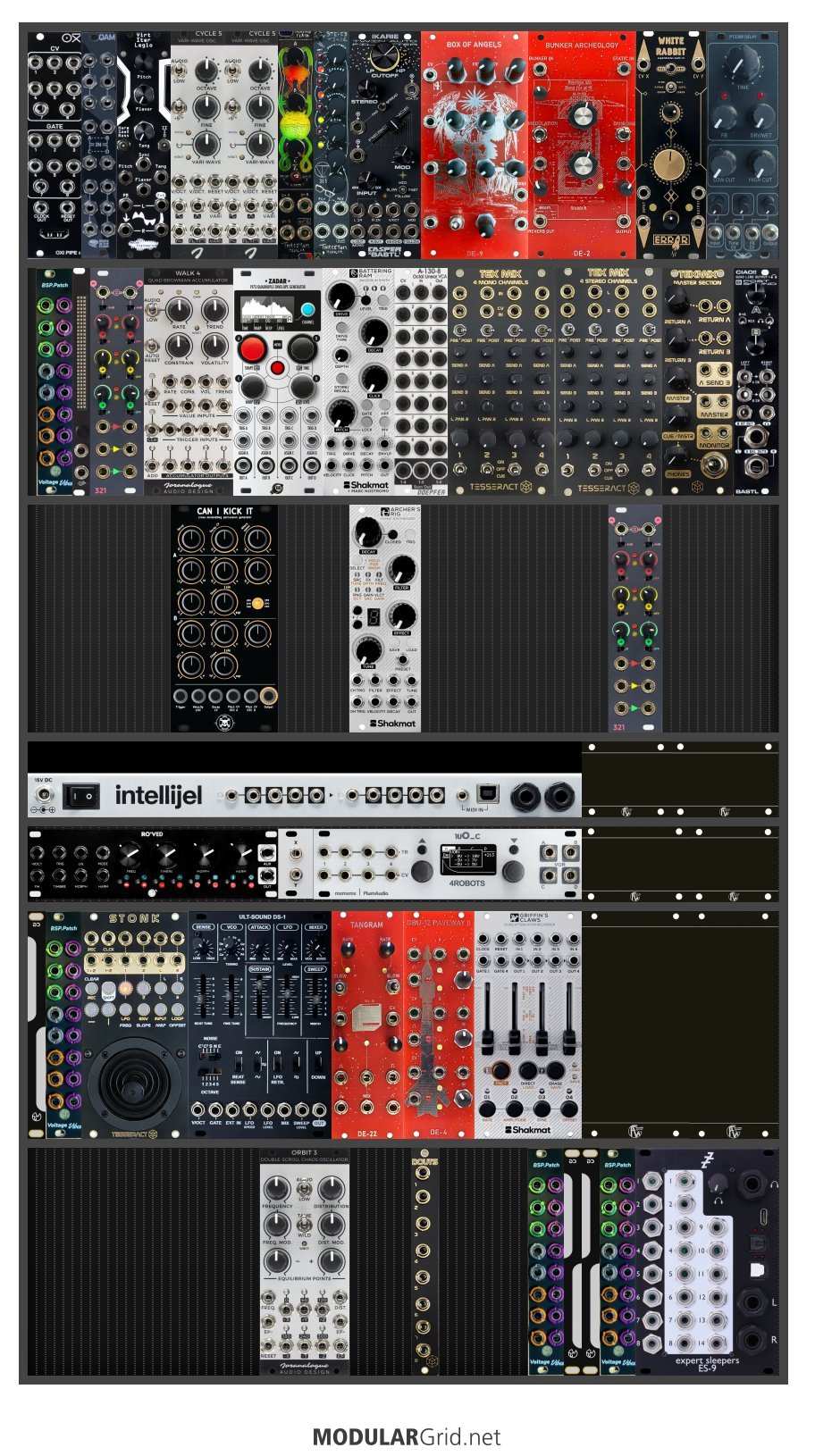Open the ModularGrid.net link
This screenshot has height=1456, width=815.
click(x=407, y=1437)
